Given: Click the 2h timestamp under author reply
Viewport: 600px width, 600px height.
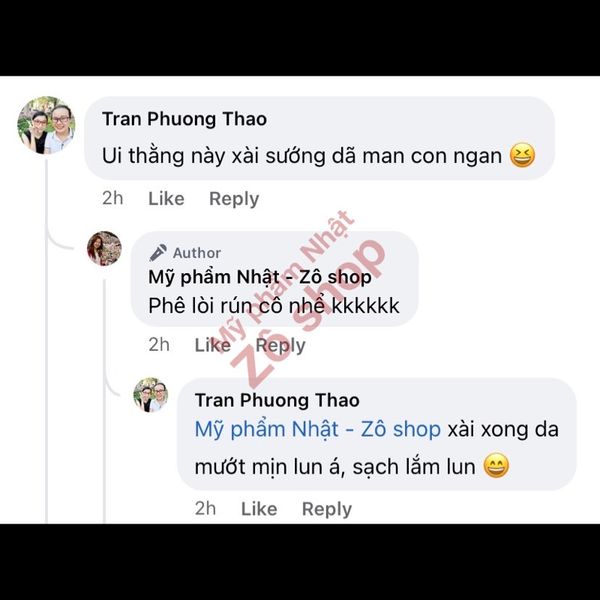Looking at the screenshot, I should coord(159,345).
